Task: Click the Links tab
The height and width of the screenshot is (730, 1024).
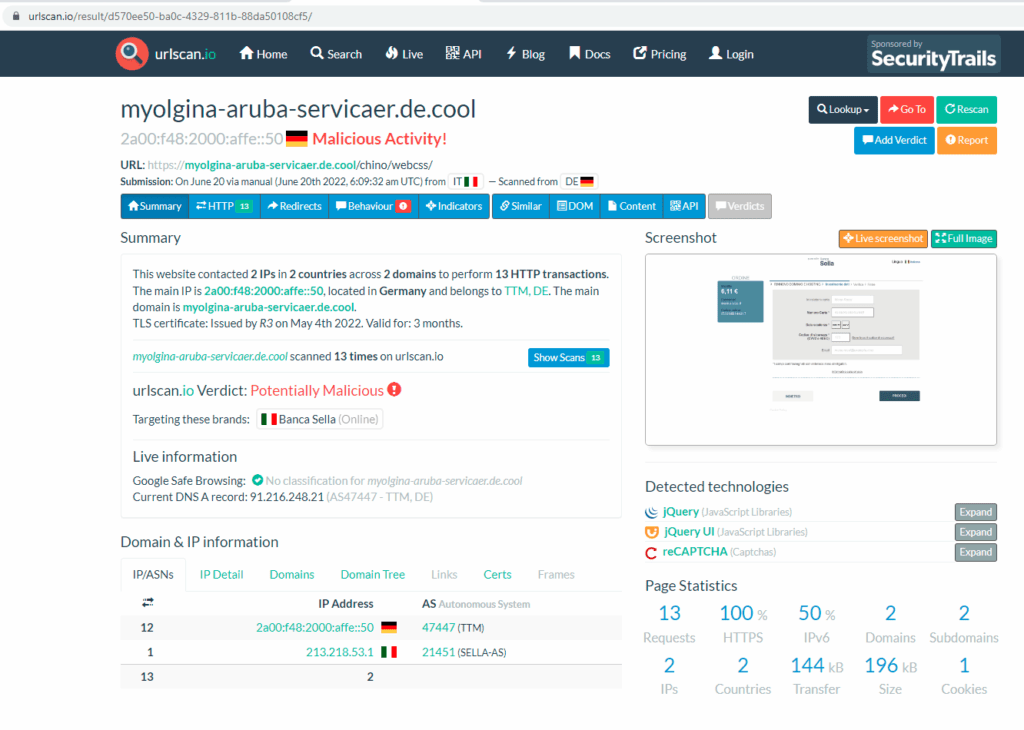Action: point(444,575)
